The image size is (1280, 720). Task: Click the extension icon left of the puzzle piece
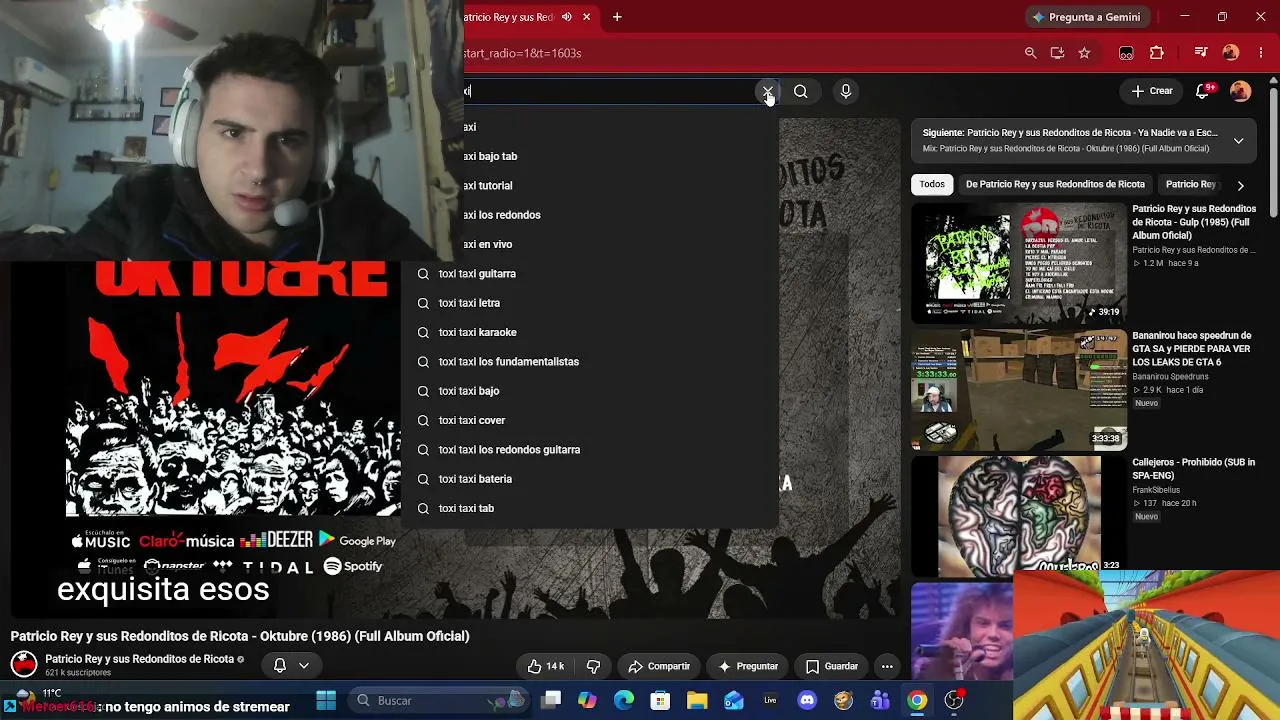[x=1126, y=53]
